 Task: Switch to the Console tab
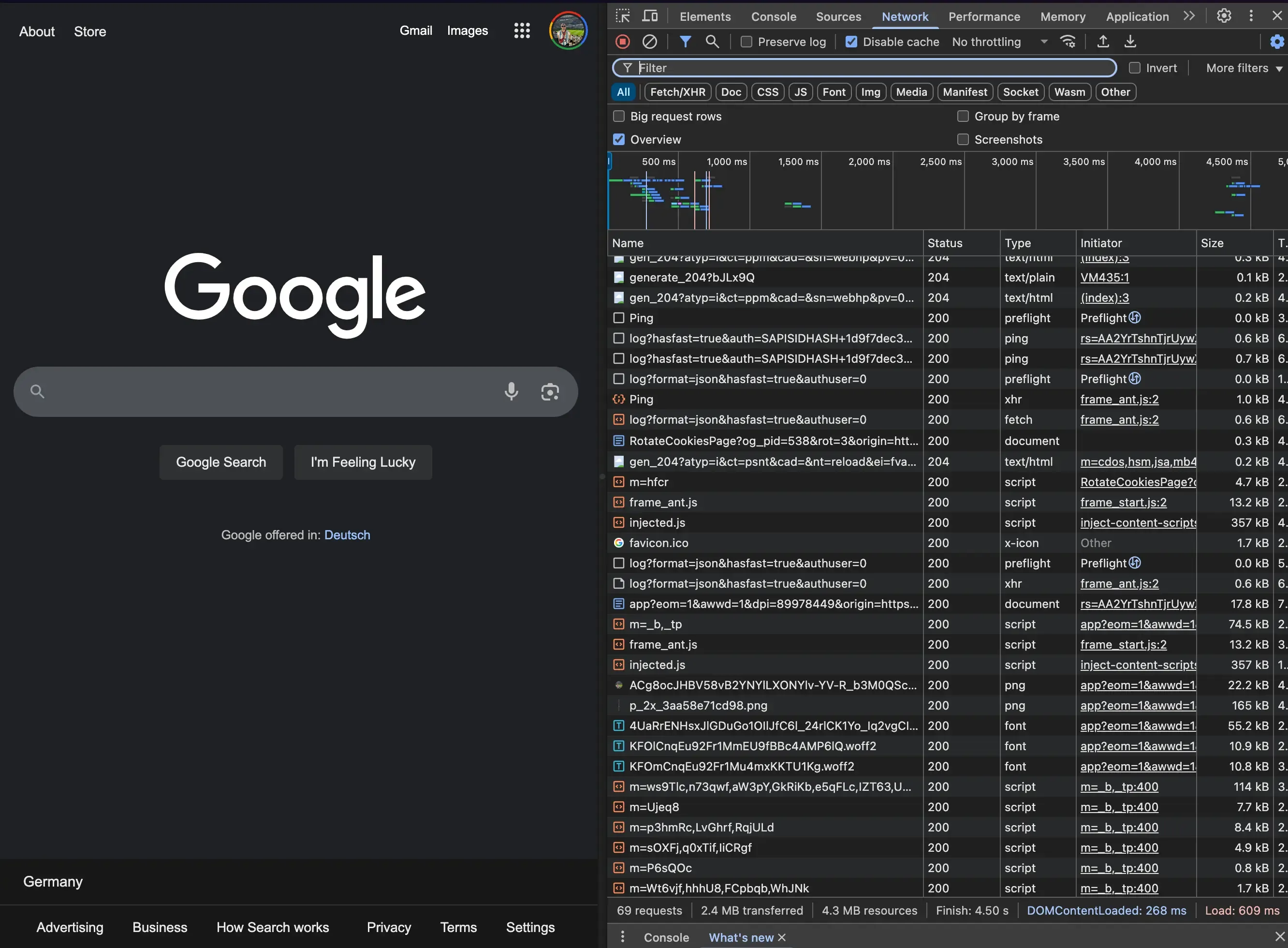tap(774, 16)
